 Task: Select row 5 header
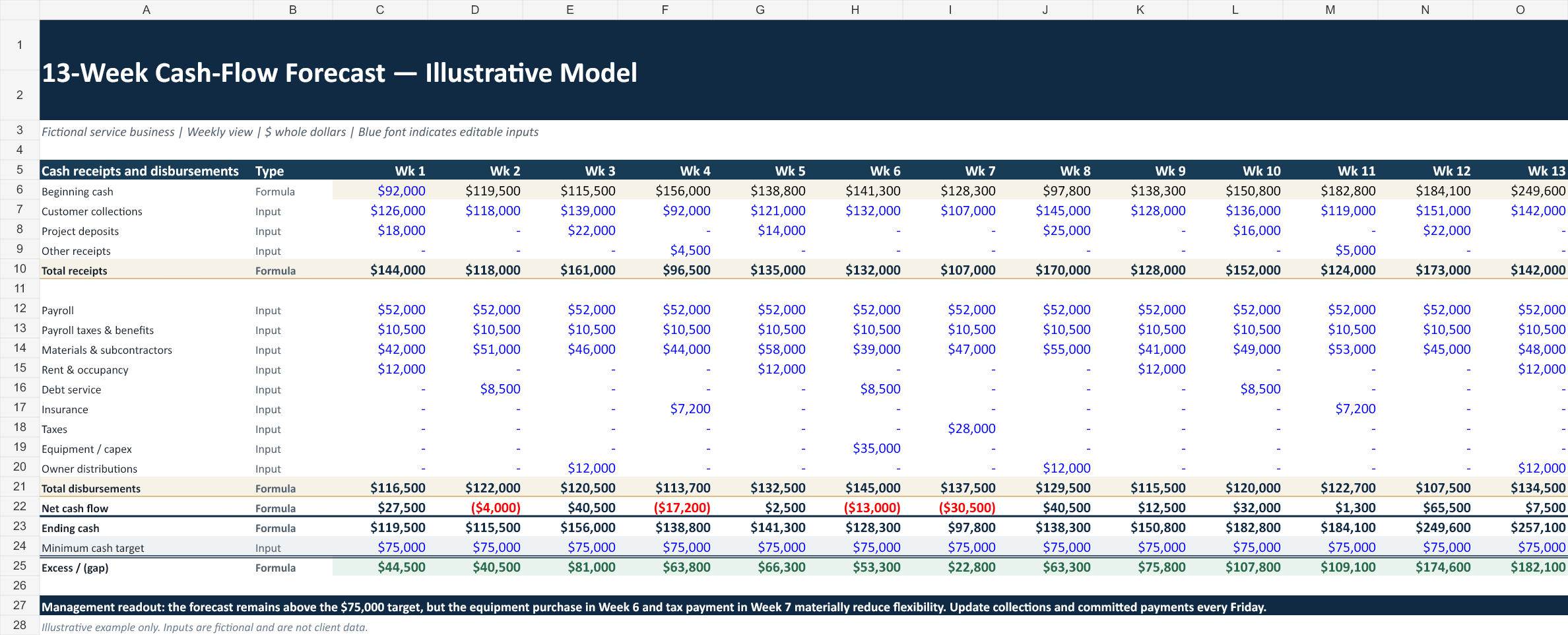point(20,170)
